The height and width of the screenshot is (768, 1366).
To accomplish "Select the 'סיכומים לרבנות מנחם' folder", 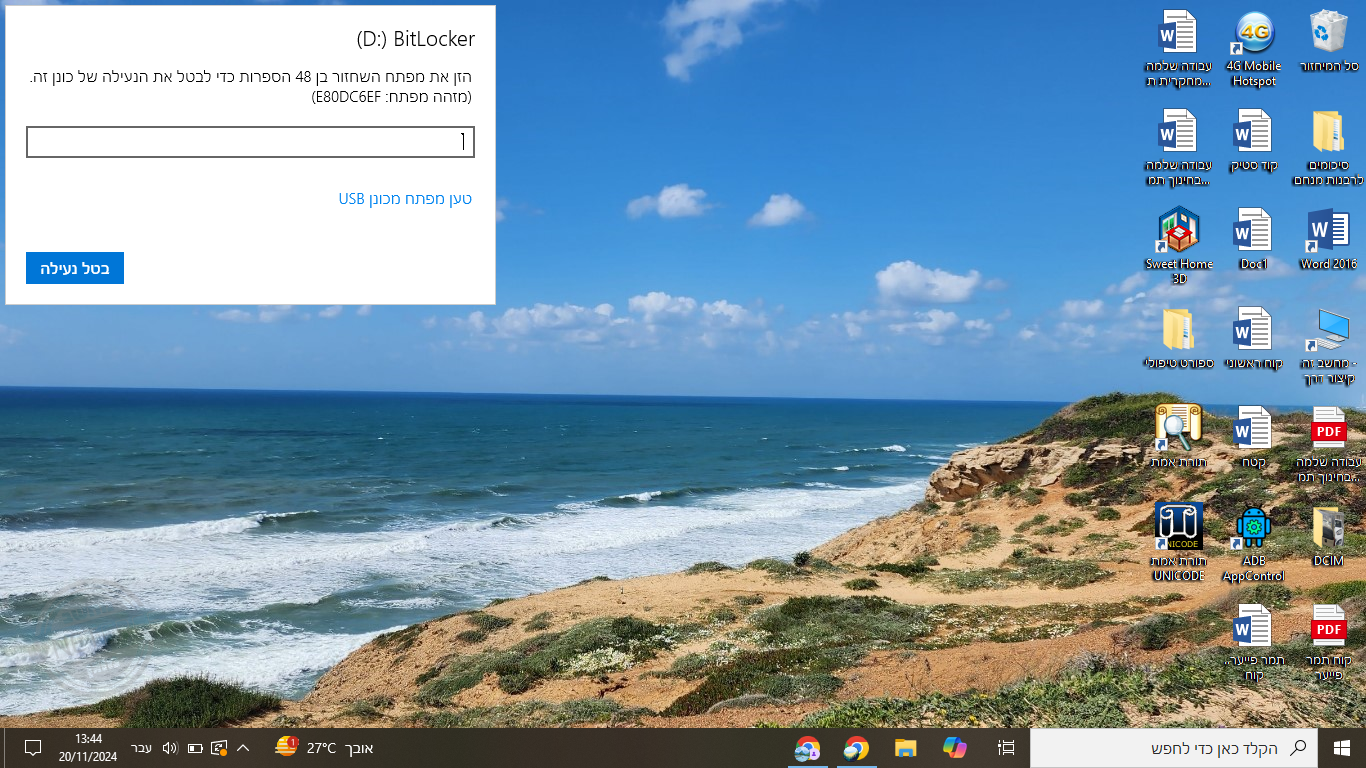I will (x=1329, y=148).
